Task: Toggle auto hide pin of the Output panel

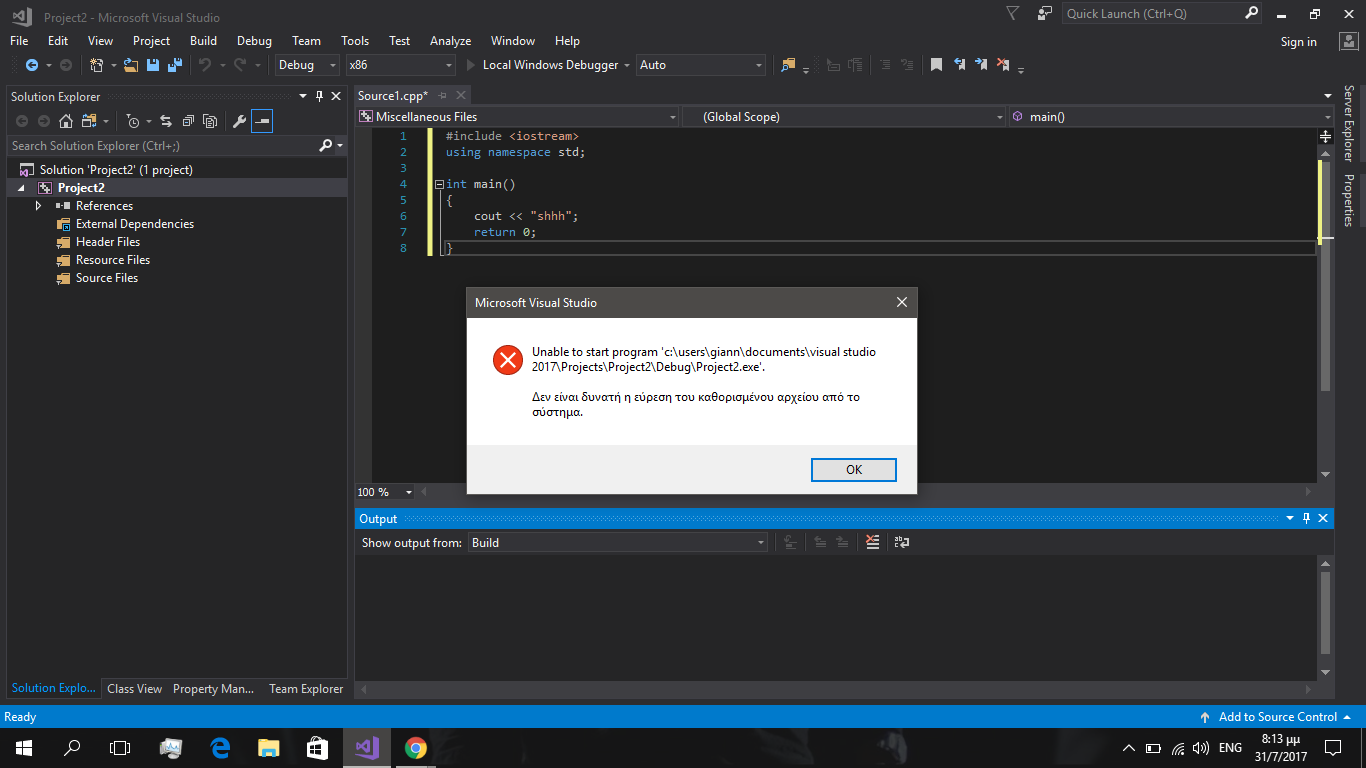Action: coord(1306,519)
